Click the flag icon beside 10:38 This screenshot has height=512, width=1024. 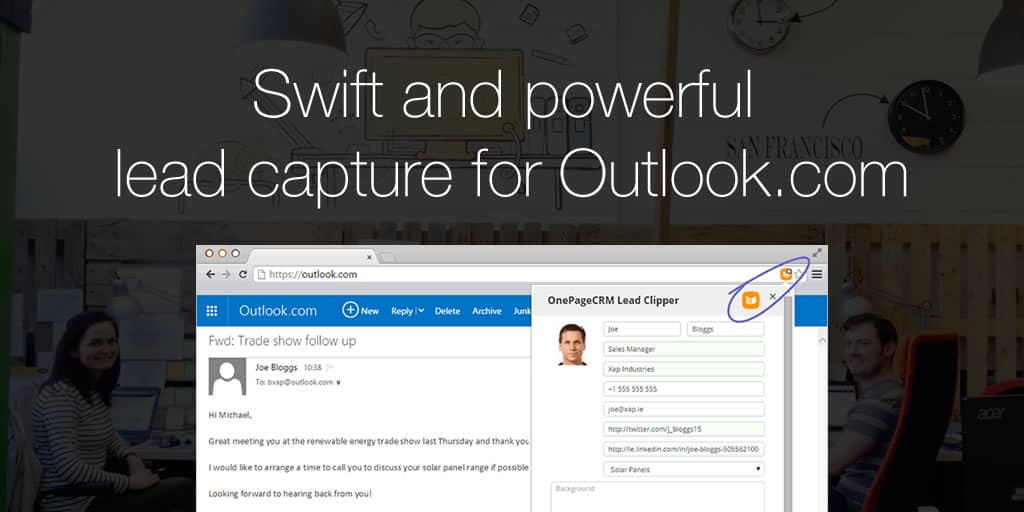click(x=329, y=368)
